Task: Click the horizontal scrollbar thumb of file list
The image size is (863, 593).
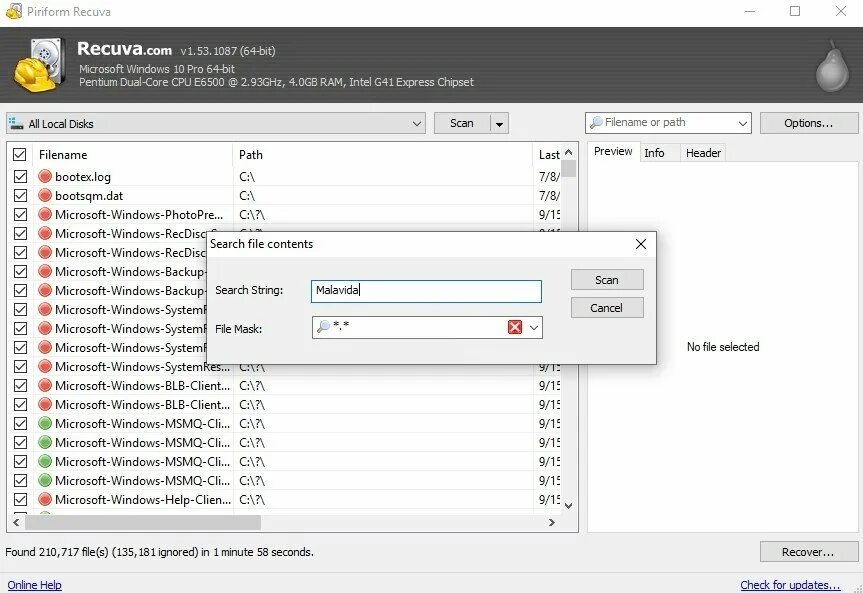Action: [x=143, y=522]
